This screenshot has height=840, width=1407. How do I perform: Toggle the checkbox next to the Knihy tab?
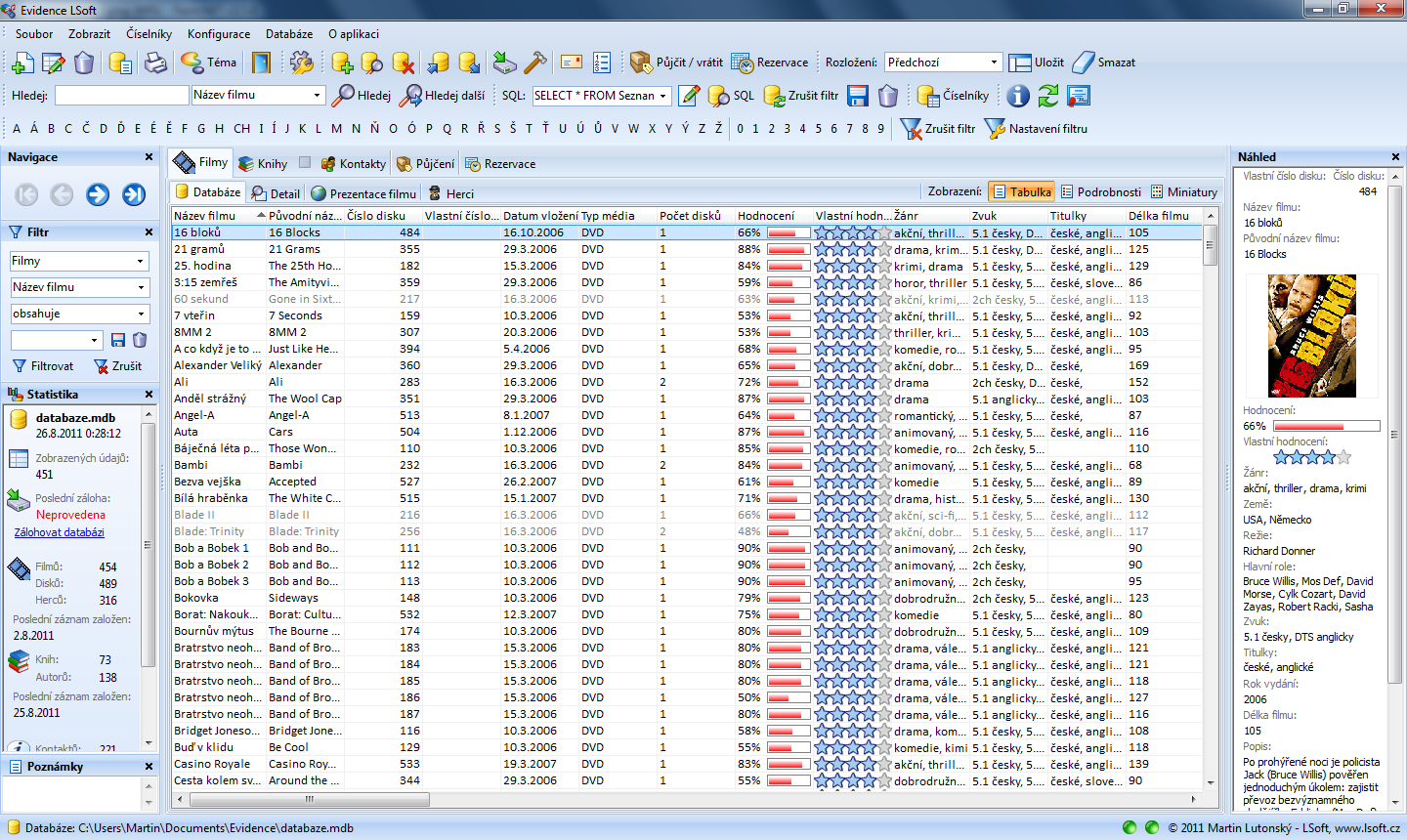tap(305, 163)
